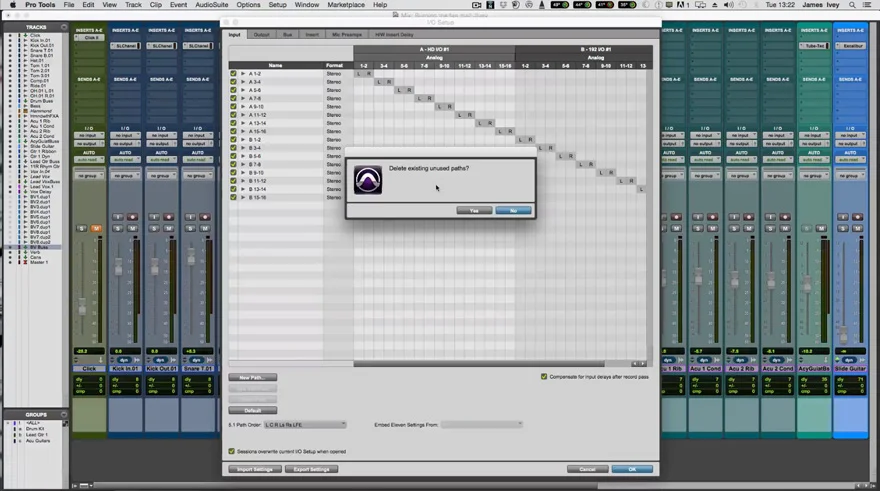
Task: Record-enable the Acu 1 Cond track
Action: pos(712,217)
